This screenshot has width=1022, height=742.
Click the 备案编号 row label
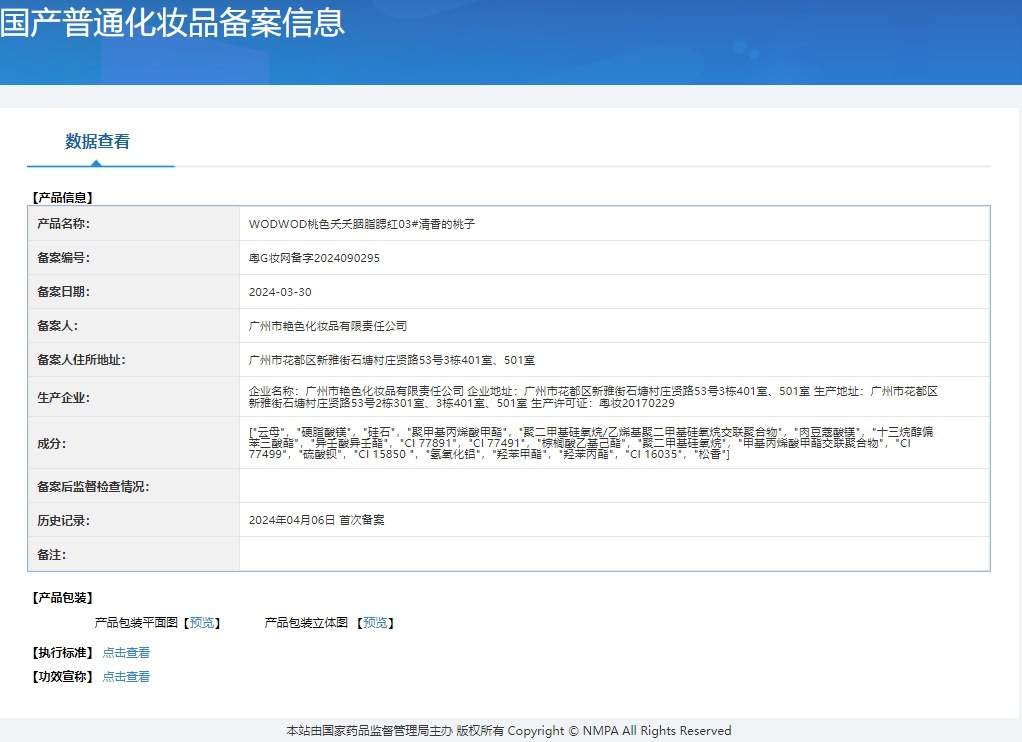(x=63, y=258)
